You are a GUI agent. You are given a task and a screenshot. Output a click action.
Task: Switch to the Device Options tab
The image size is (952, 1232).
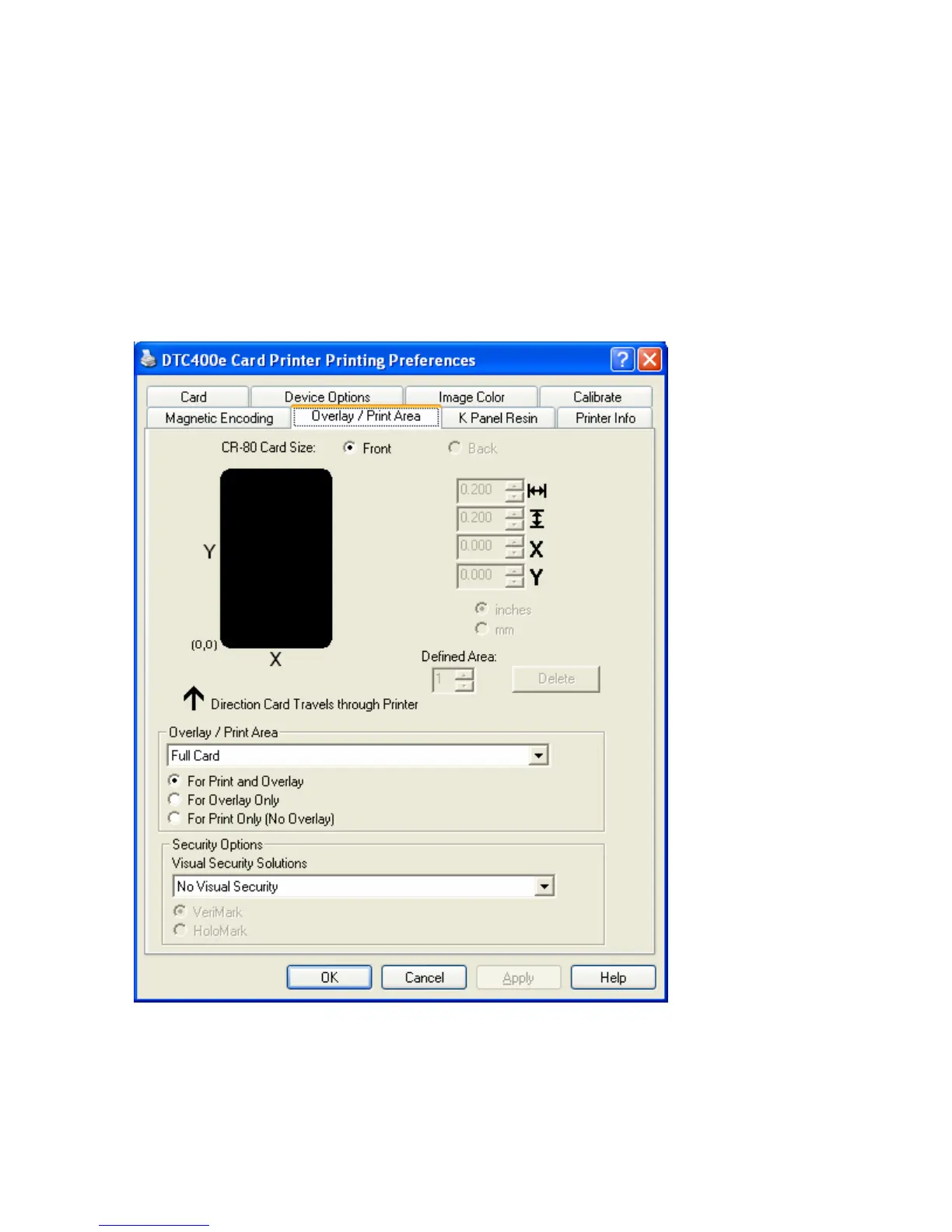pyautogui.click(x=327, y=397)
